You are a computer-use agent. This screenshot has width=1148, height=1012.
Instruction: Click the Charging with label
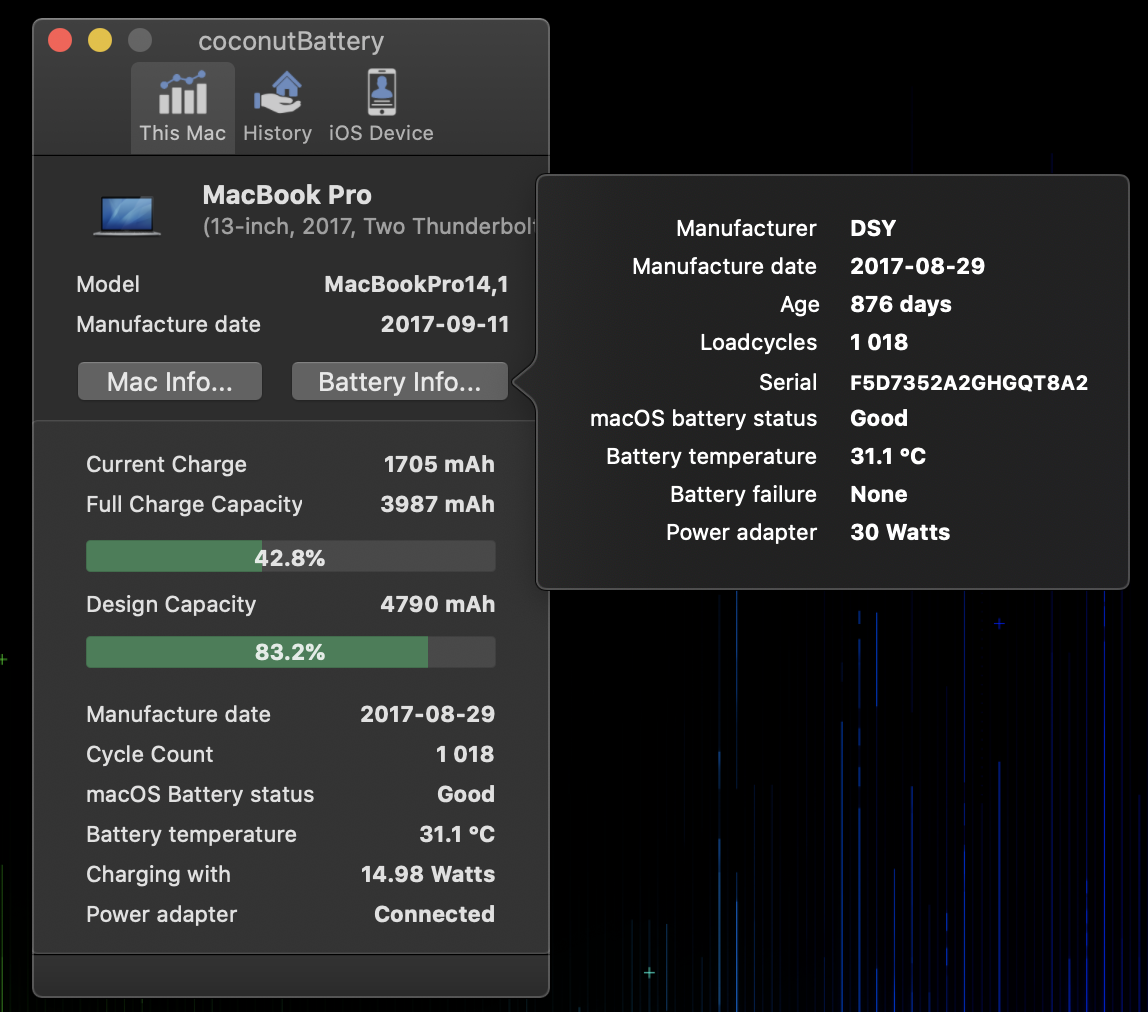159,874
